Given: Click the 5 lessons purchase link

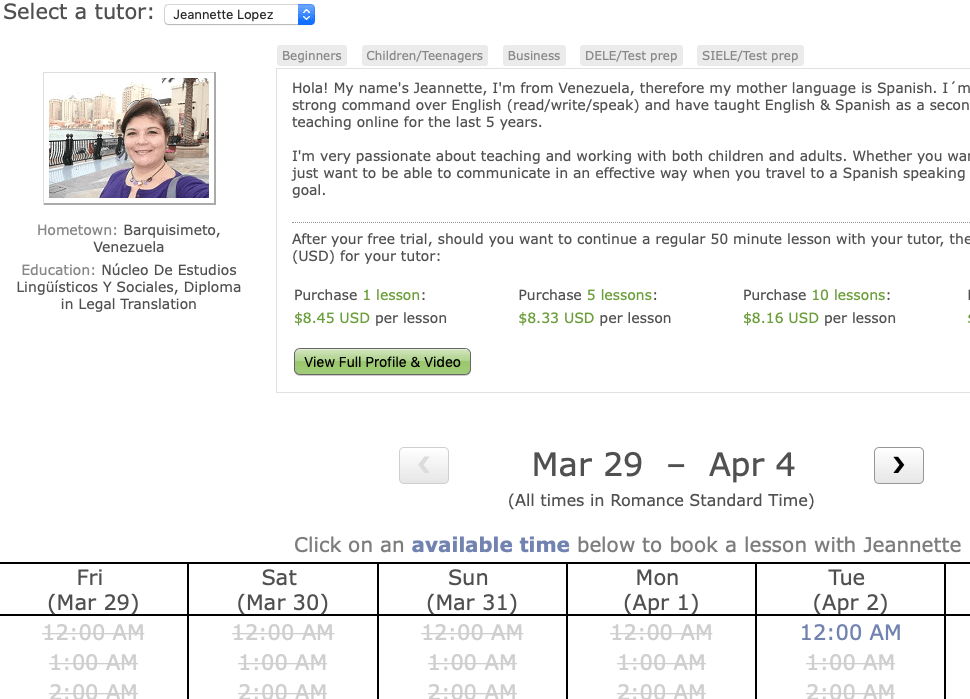Looking at the screenshot, I should pyautogui.click(x=620, y=295).
